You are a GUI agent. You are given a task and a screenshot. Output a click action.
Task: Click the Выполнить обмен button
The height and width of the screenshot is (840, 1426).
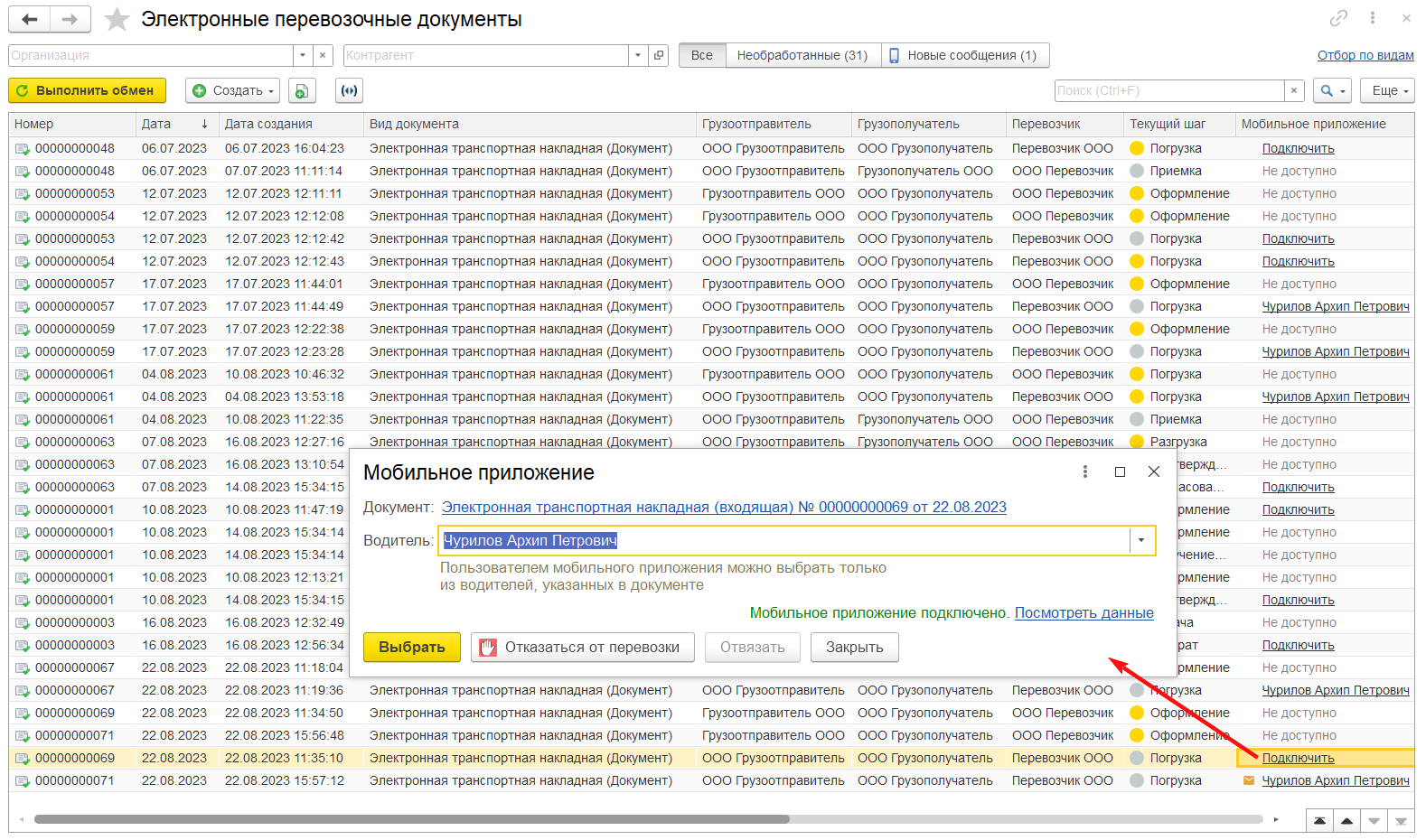click(x=87, y=90)
